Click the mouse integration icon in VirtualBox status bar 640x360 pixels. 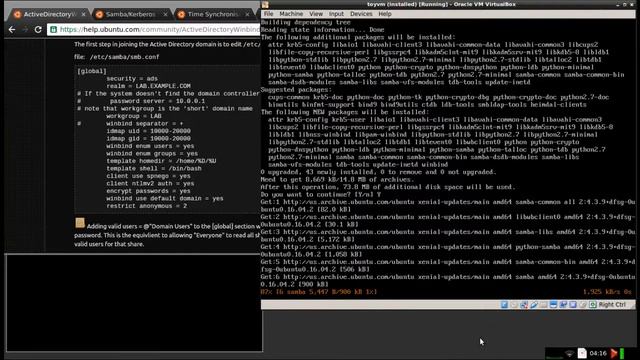(582, 304)
